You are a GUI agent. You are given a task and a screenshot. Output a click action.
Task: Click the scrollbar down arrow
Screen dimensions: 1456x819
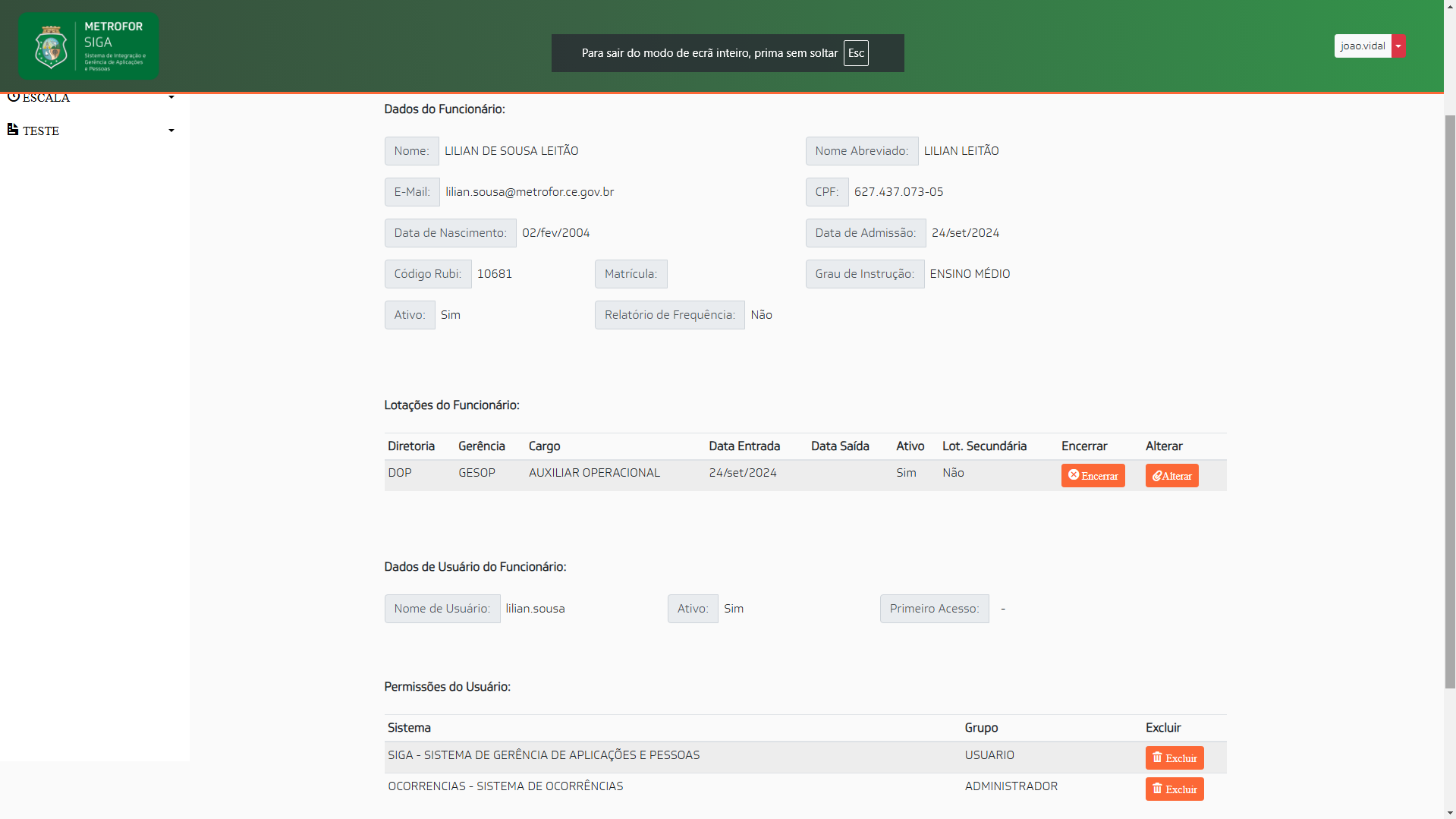click(1450, 813)
